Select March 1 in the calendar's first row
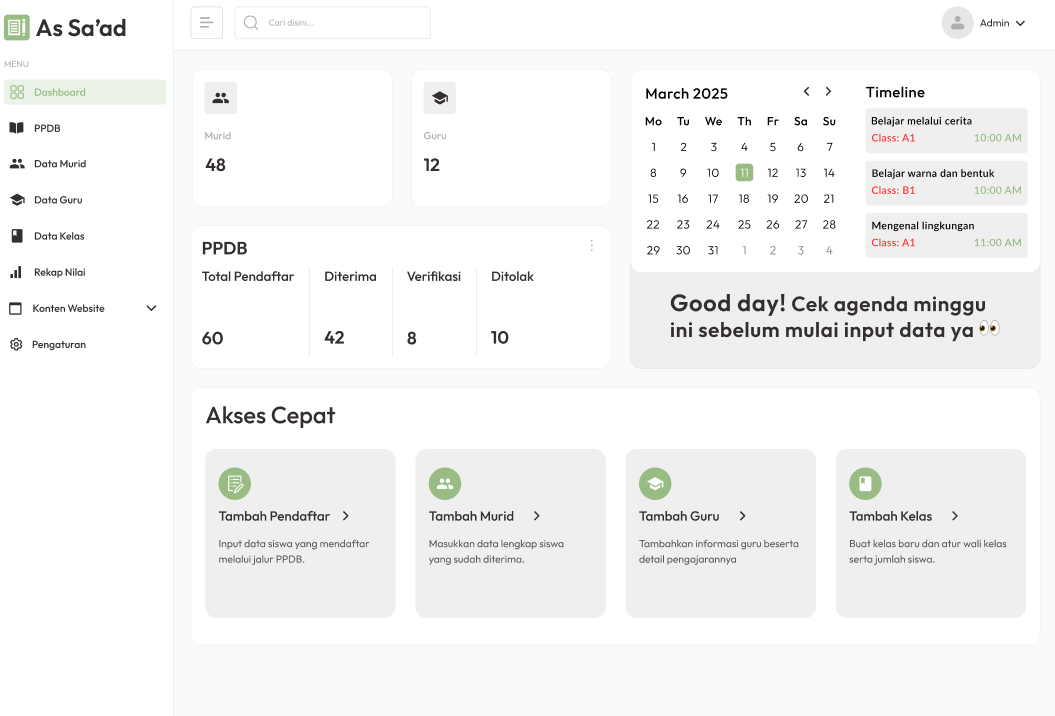The image size is (1055, 716). (x=653, y=147)
